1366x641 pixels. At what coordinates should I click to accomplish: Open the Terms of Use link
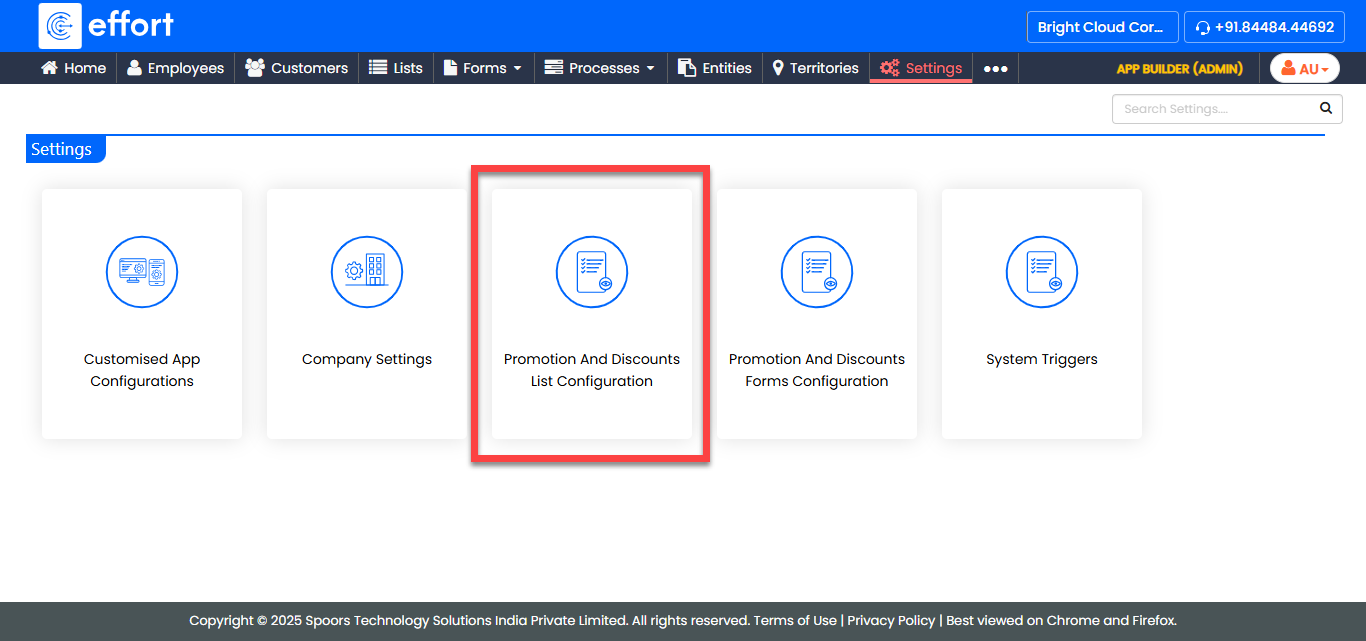[x=795, y=620]
